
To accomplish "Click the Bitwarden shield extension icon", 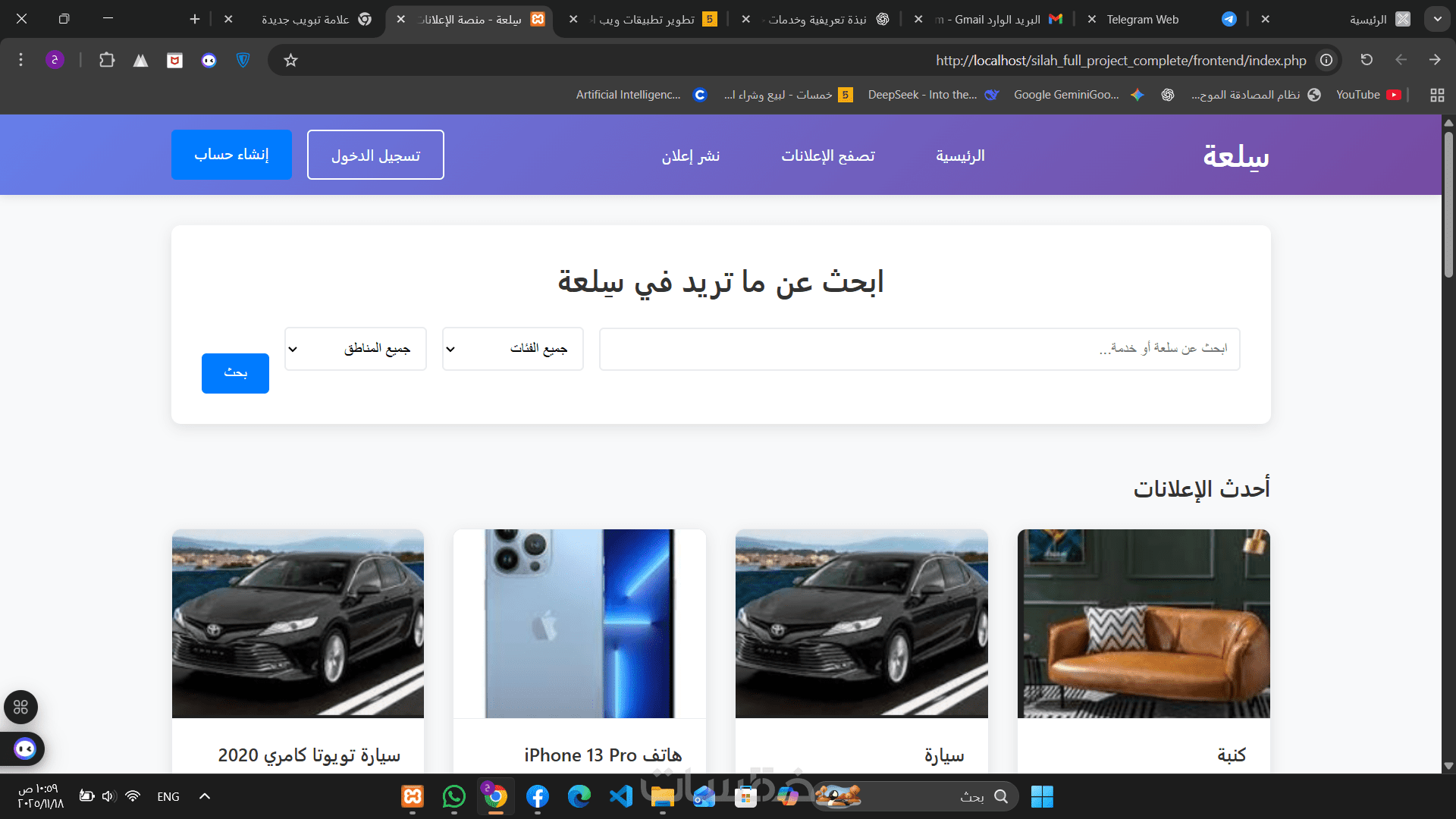I will coord(243,60).
